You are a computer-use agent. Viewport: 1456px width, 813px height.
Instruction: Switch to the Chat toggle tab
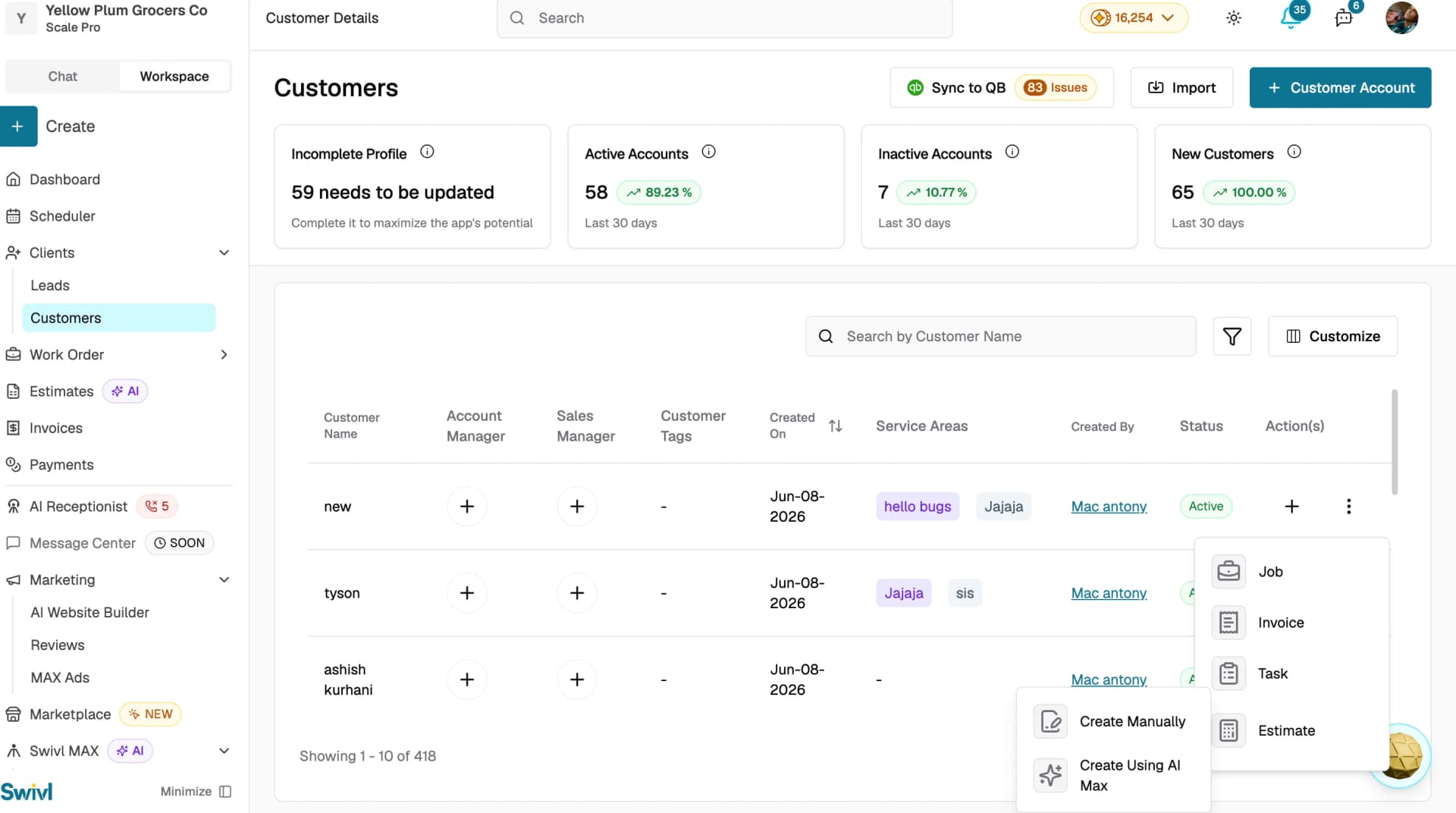point(62,77)
